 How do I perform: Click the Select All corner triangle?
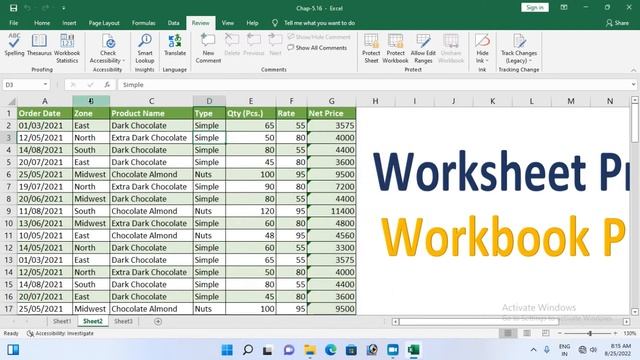(x=12, y=101)
